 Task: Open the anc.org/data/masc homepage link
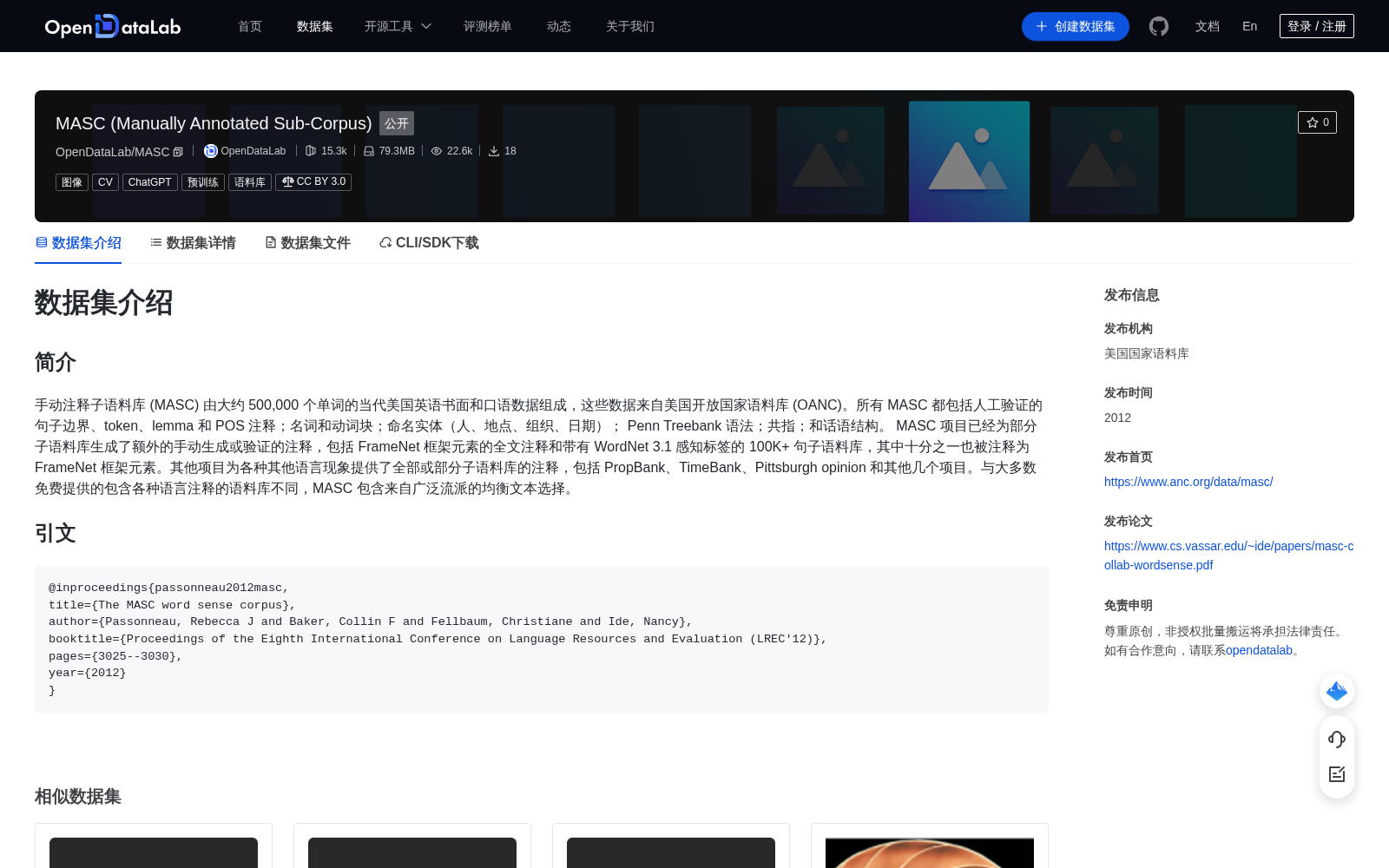[x=1188, y=482]
